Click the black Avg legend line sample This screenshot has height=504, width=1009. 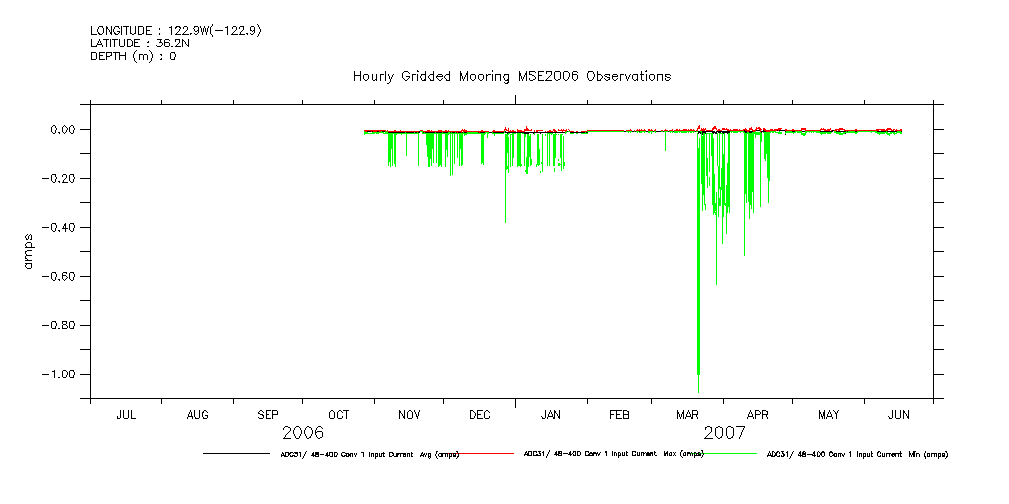coord(235,454)
